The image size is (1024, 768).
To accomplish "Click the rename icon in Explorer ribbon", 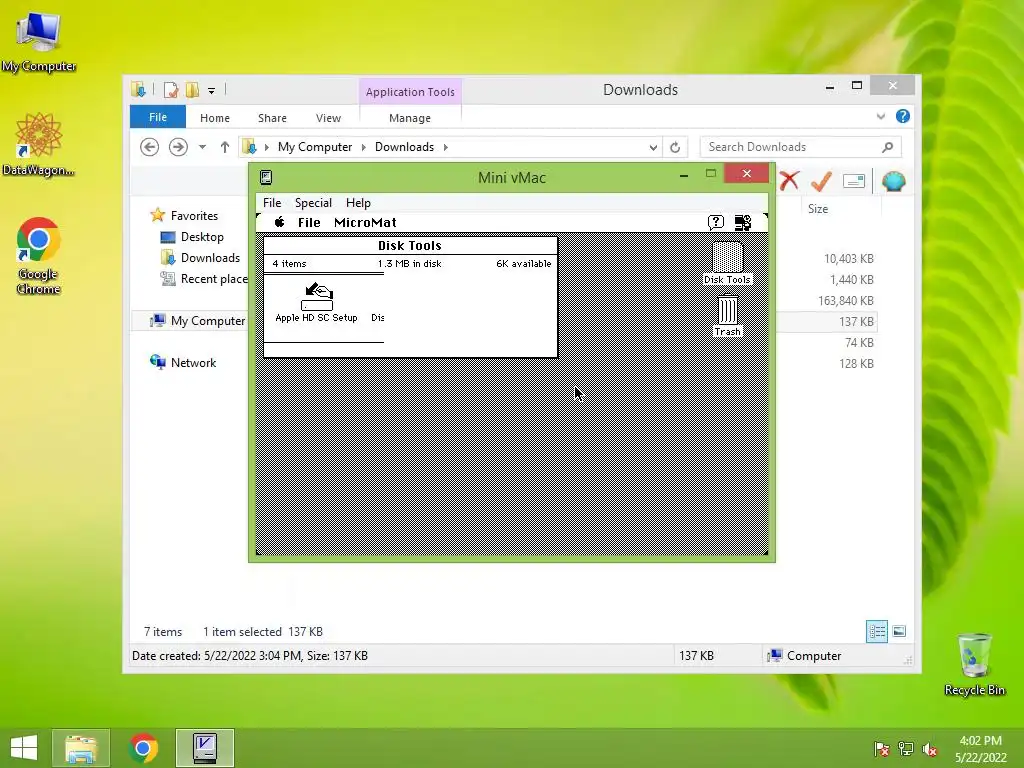I will coord(854,181).
